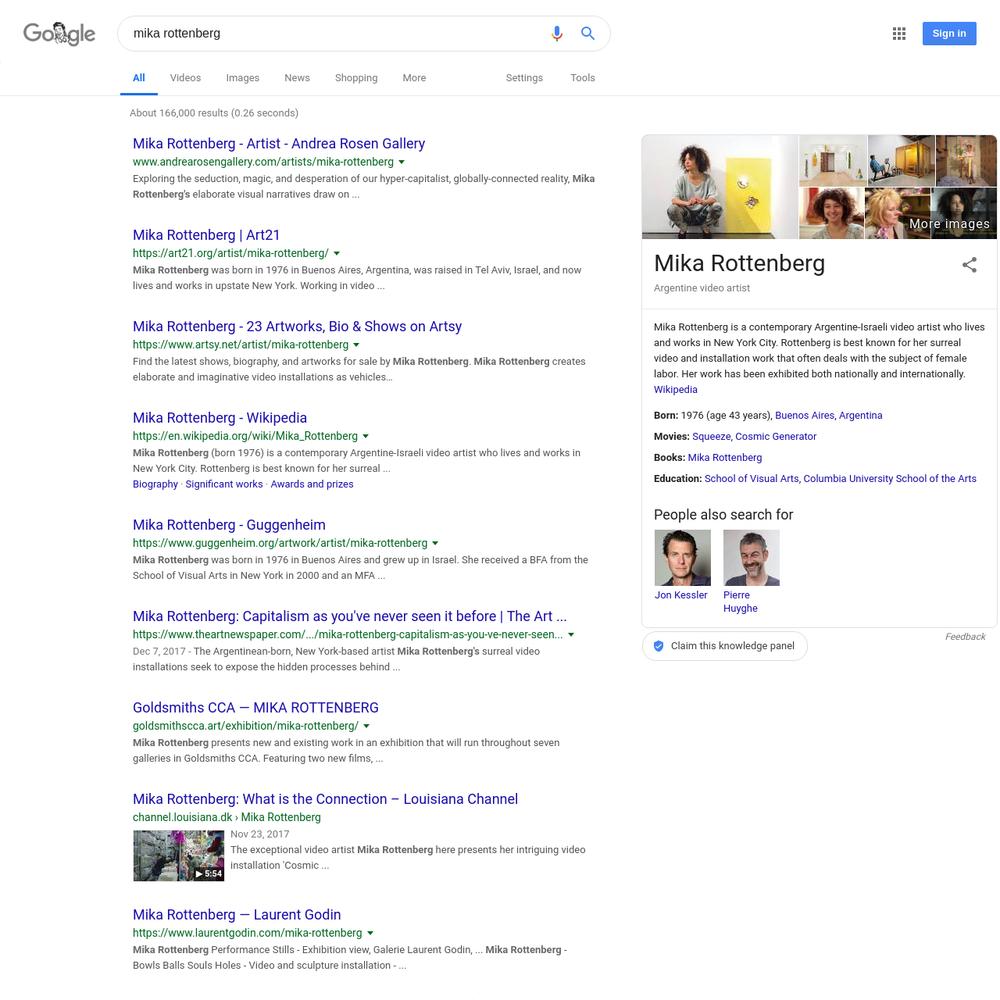Screen dimensions: 1000x1000
Task: Open the Mika Rottenberg book link
Action: click(x=724, y=457)
